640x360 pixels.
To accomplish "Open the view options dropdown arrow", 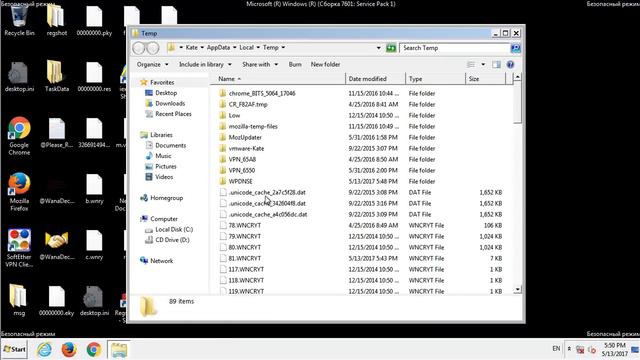I will pos(483,64).
